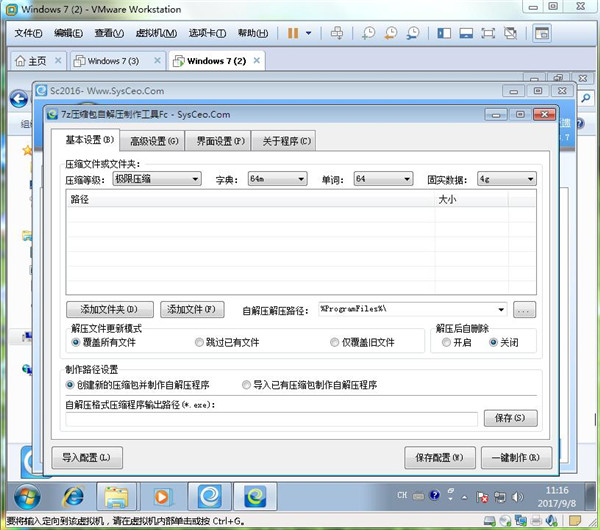Open the 查看(V) menu
This screenshot has height=530, width=600.
pyautogui.click(x=109, y=33)
